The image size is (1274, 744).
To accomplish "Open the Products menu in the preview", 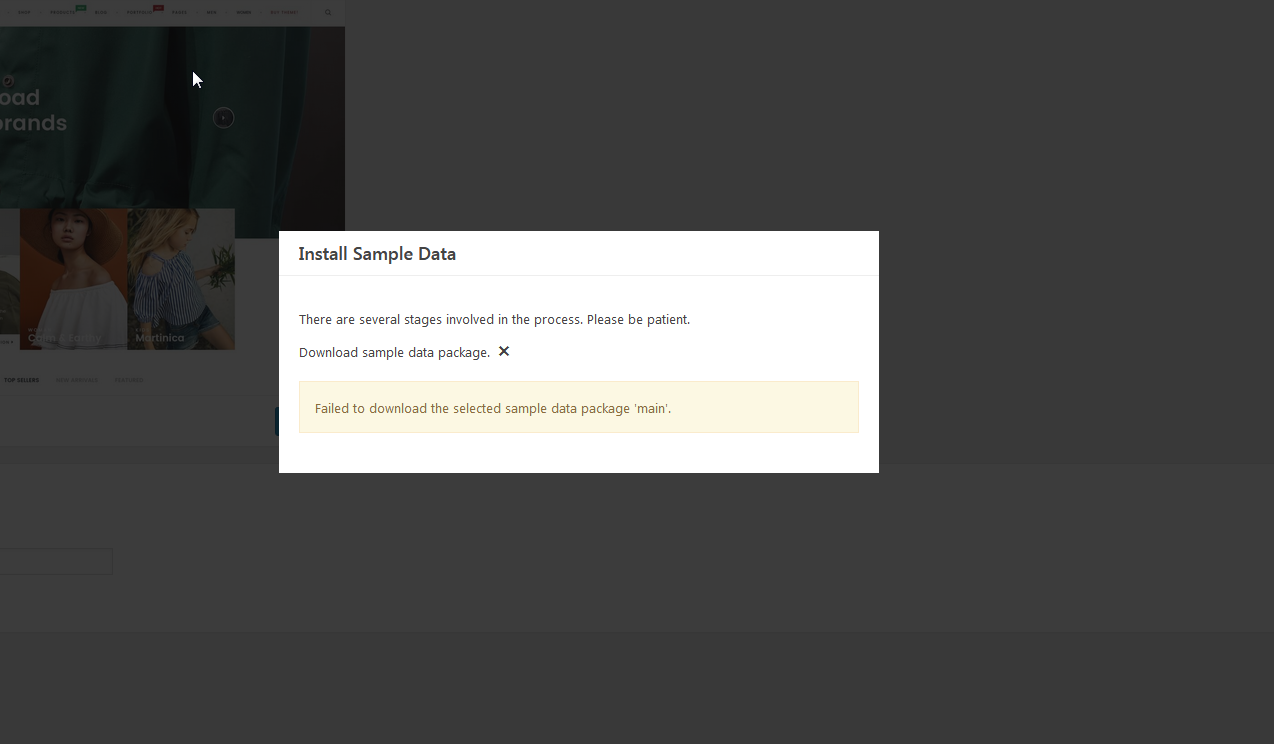I will coord(63,13).
